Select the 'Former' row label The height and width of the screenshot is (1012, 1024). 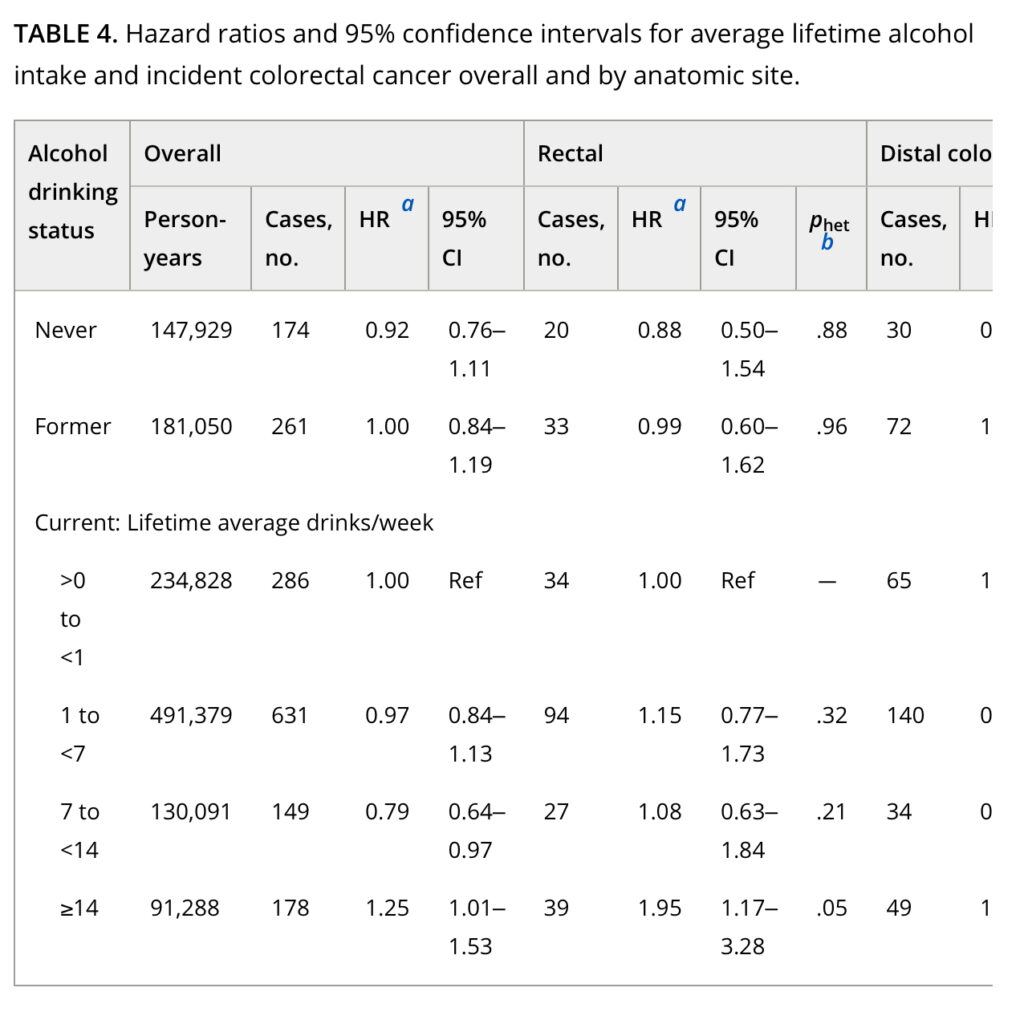(73, 426)
